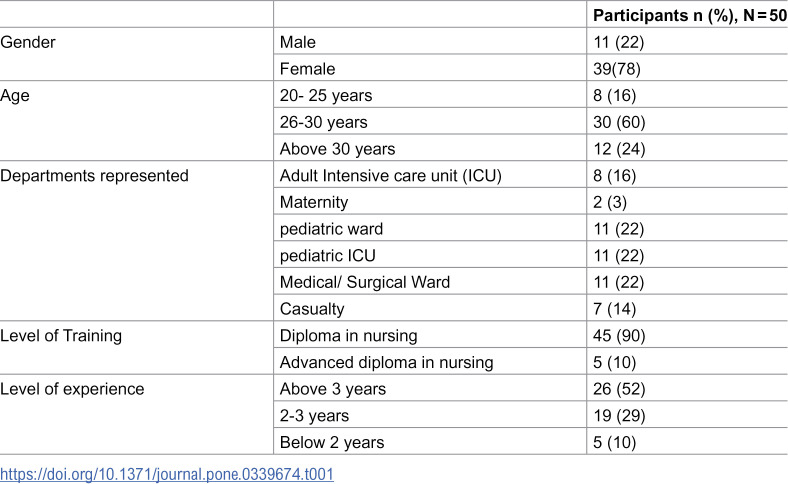Open the doi.org journal.pone.0339674.t001 link
The width and height of the screenshot is (788, 484).
167,474
